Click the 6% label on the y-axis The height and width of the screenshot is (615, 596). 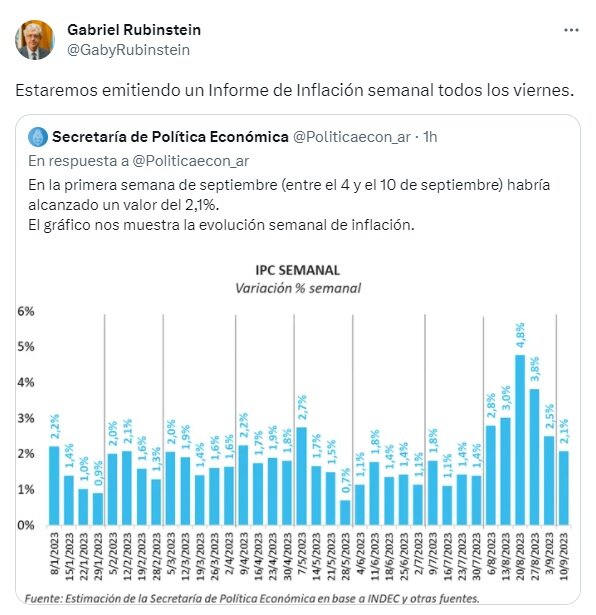pos(26,311)
